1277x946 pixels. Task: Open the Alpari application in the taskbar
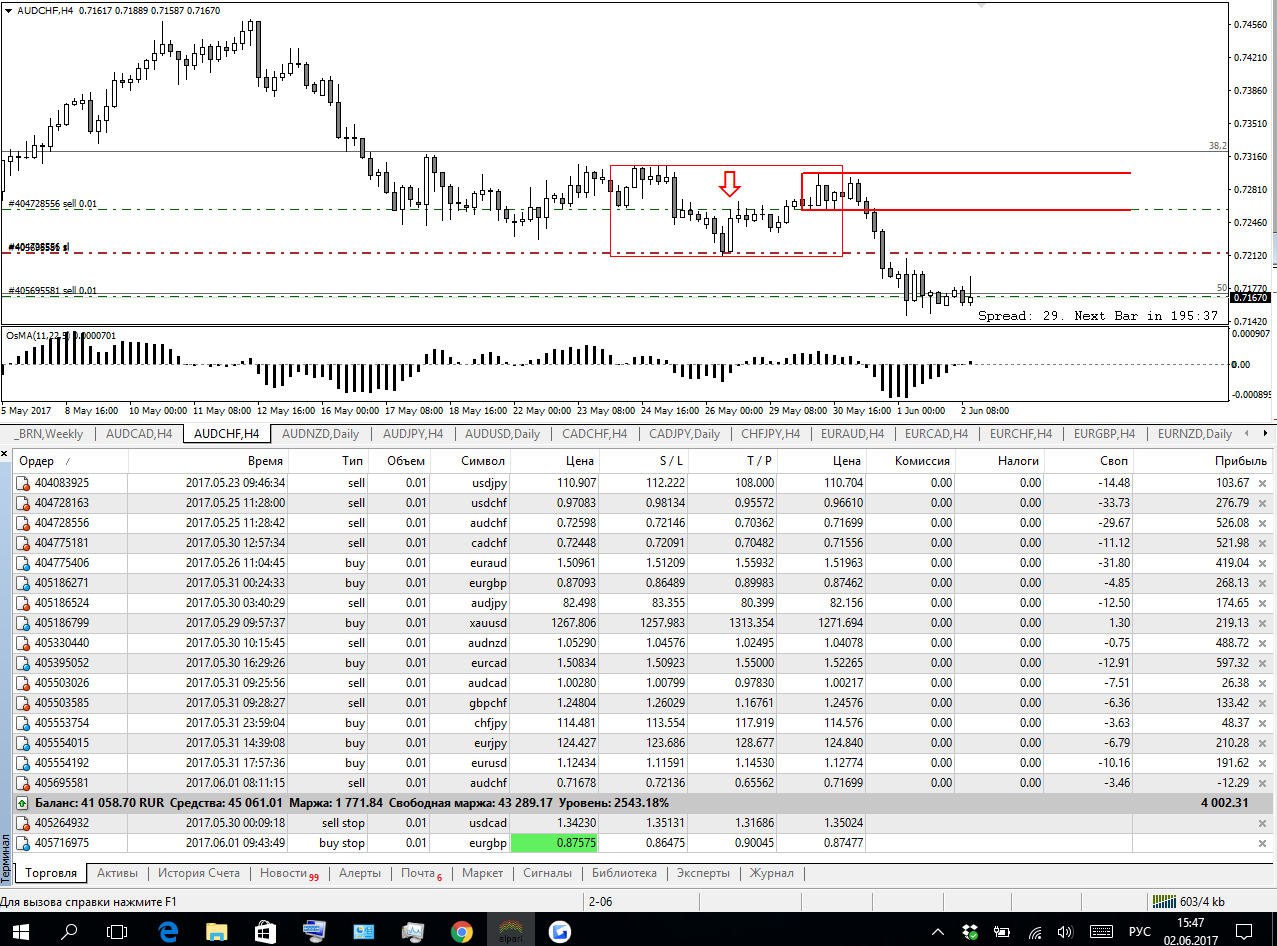509,932
